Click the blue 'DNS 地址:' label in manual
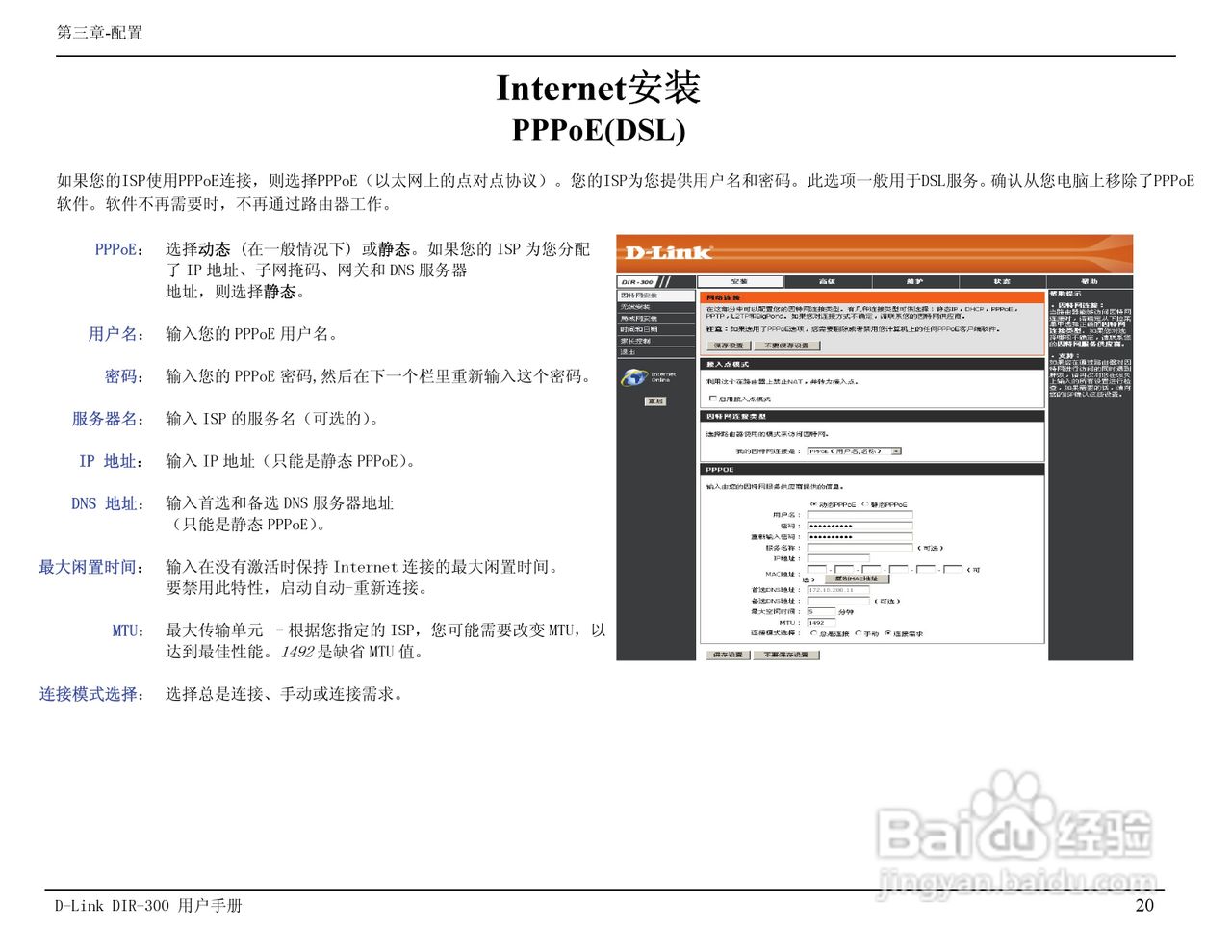This screenshot has width=1232, height=952. point(108,503)
